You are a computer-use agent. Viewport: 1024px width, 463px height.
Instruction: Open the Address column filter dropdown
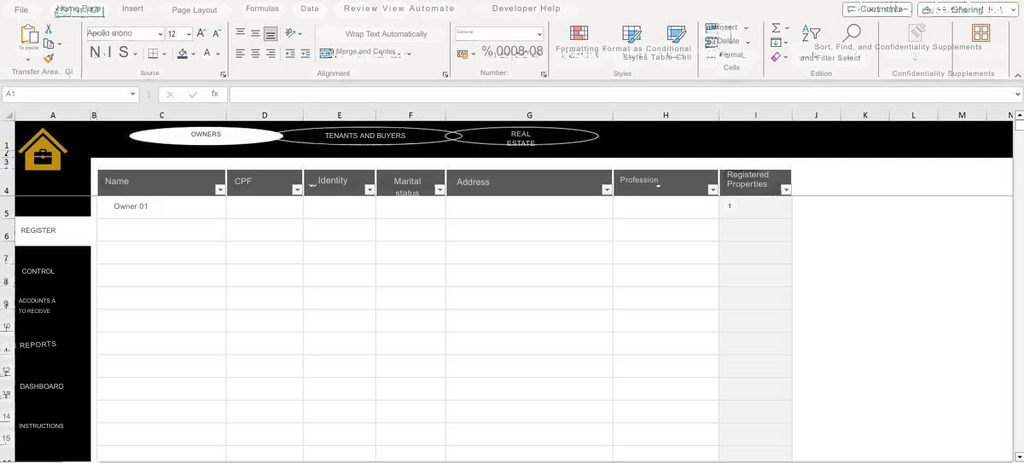[605, 189]
